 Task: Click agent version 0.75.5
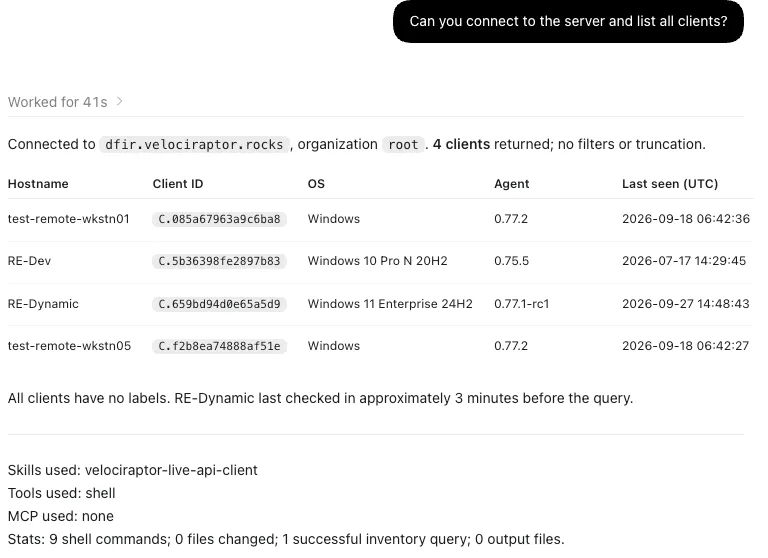click(511, 261)
